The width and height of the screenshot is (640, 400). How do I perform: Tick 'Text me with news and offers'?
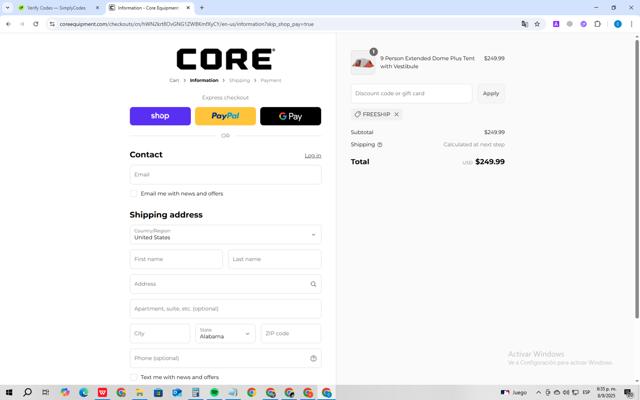[133, 377]
